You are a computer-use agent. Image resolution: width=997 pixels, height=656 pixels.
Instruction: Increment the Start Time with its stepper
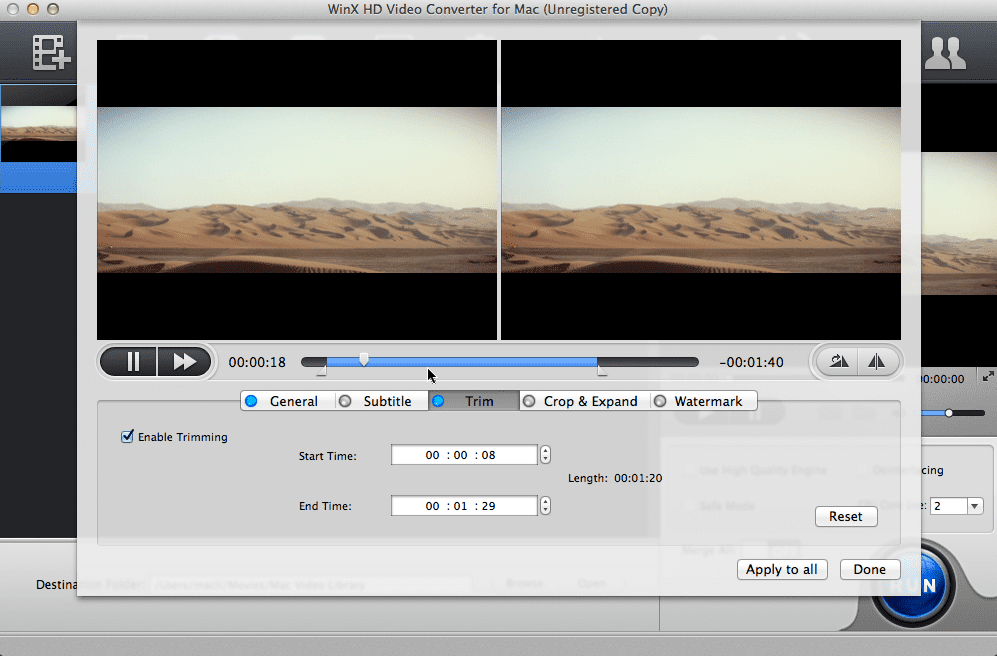(545, 450)
